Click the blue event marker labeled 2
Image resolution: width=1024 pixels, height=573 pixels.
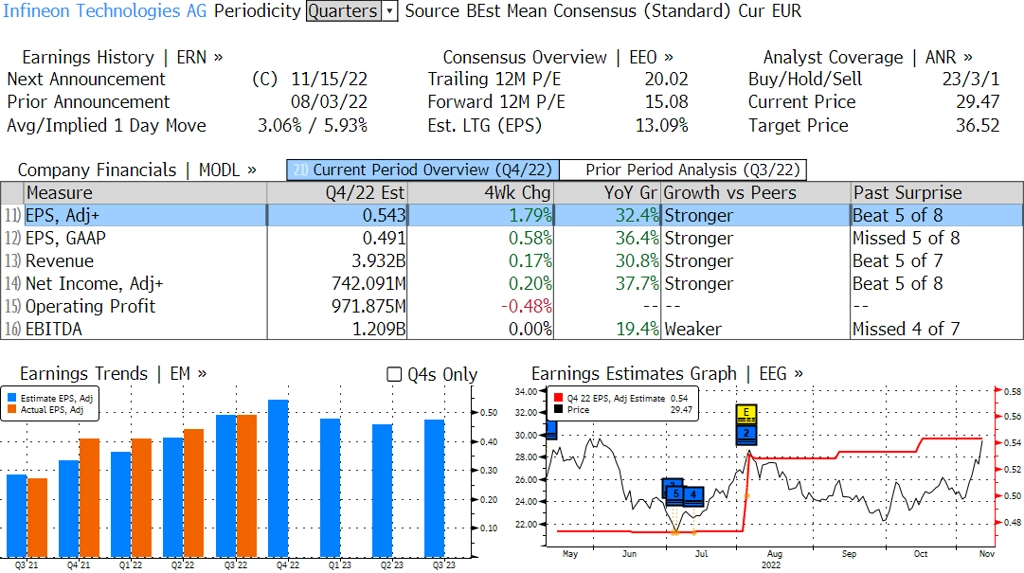[x=746, y=433]
